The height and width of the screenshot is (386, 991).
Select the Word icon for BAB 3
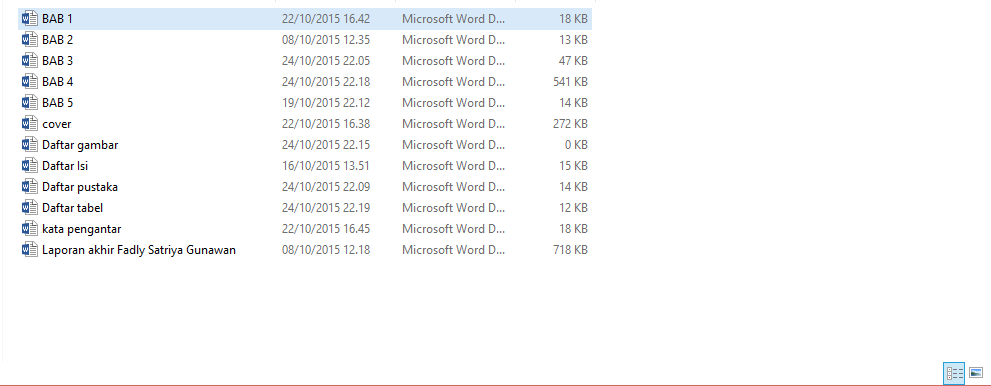click(x=30, y=61)
